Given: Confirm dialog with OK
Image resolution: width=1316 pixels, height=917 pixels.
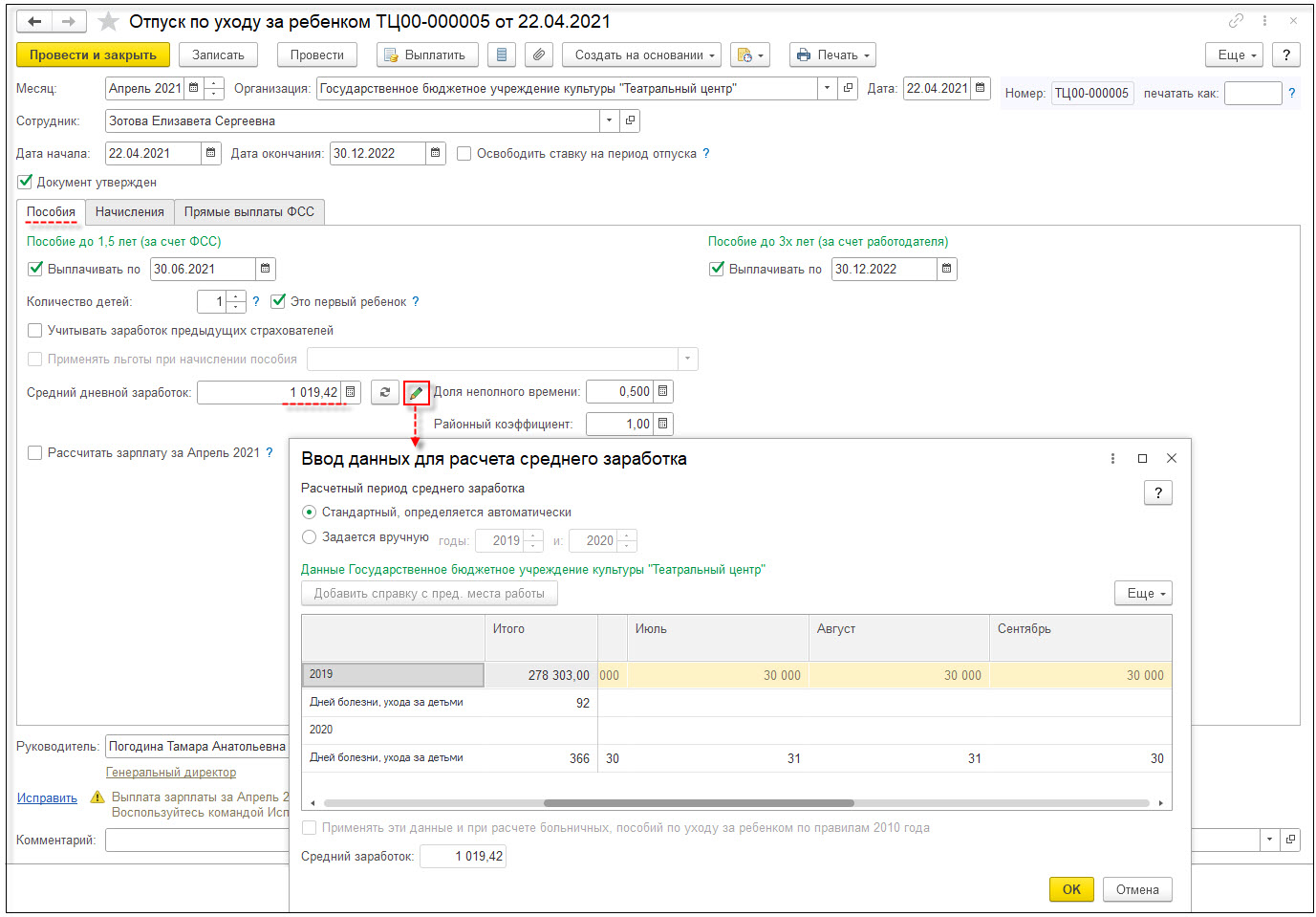Looking at the screenshot, I should (x=1071, y=889).
